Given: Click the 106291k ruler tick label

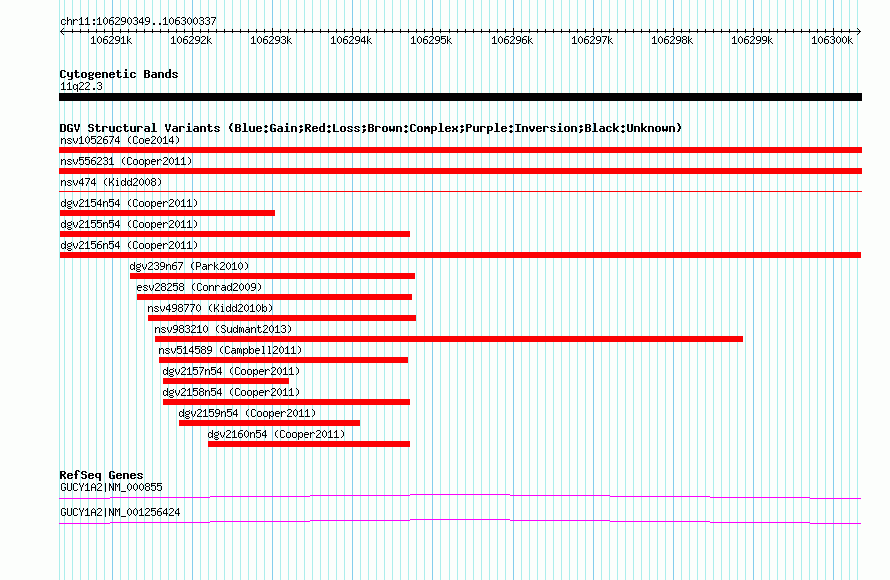Looking at the screenshot, I should coord(111,40).
